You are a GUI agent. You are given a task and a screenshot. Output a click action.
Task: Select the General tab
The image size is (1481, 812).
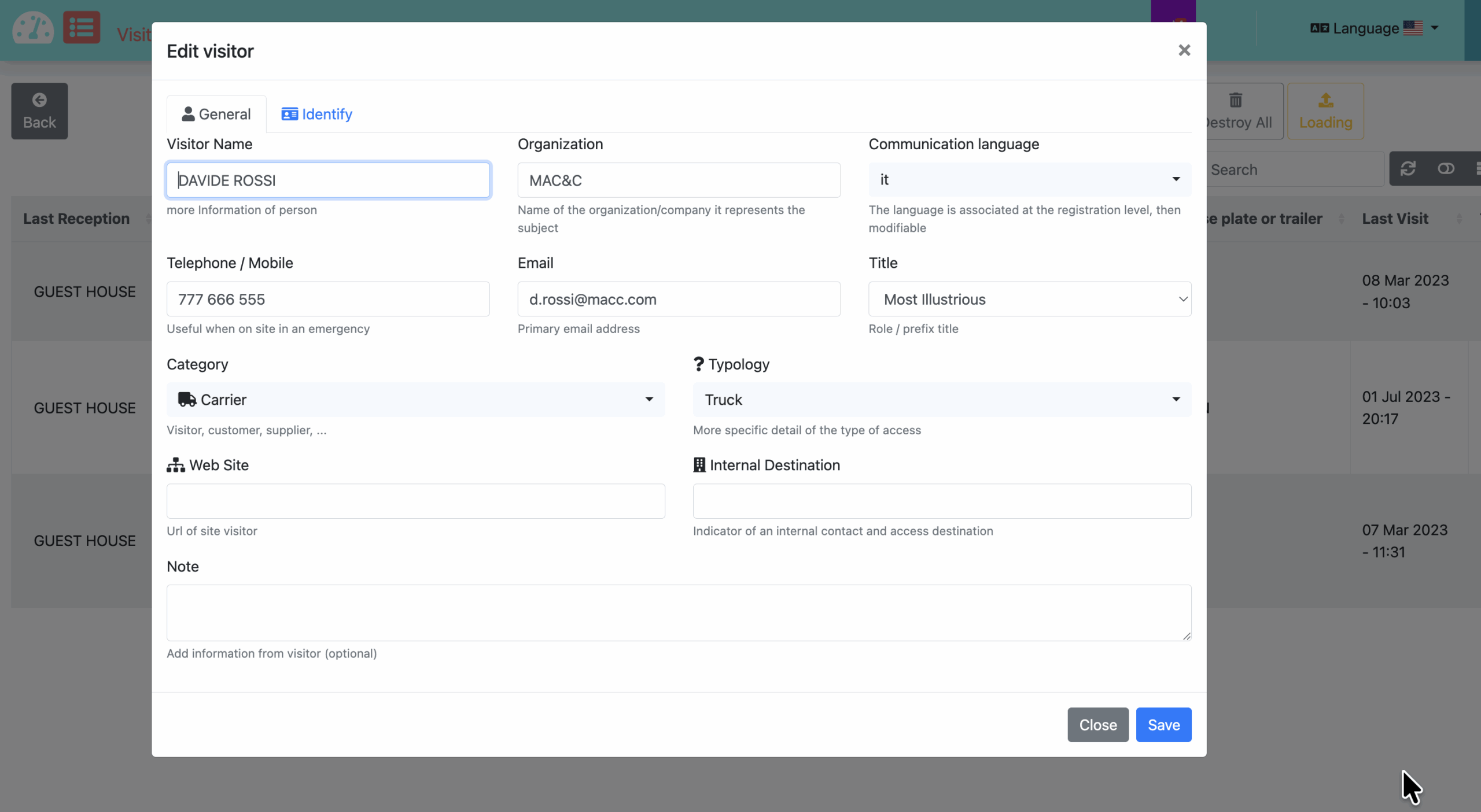tap(216, 114)
